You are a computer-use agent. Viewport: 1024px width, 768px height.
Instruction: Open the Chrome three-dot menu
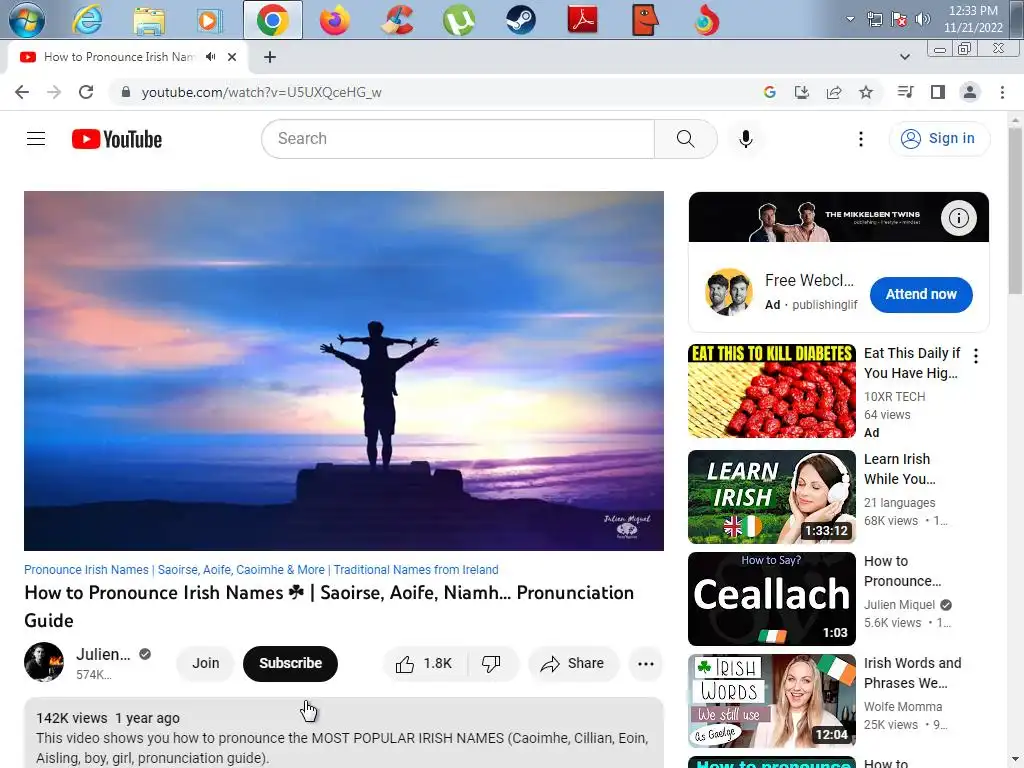1002,92
